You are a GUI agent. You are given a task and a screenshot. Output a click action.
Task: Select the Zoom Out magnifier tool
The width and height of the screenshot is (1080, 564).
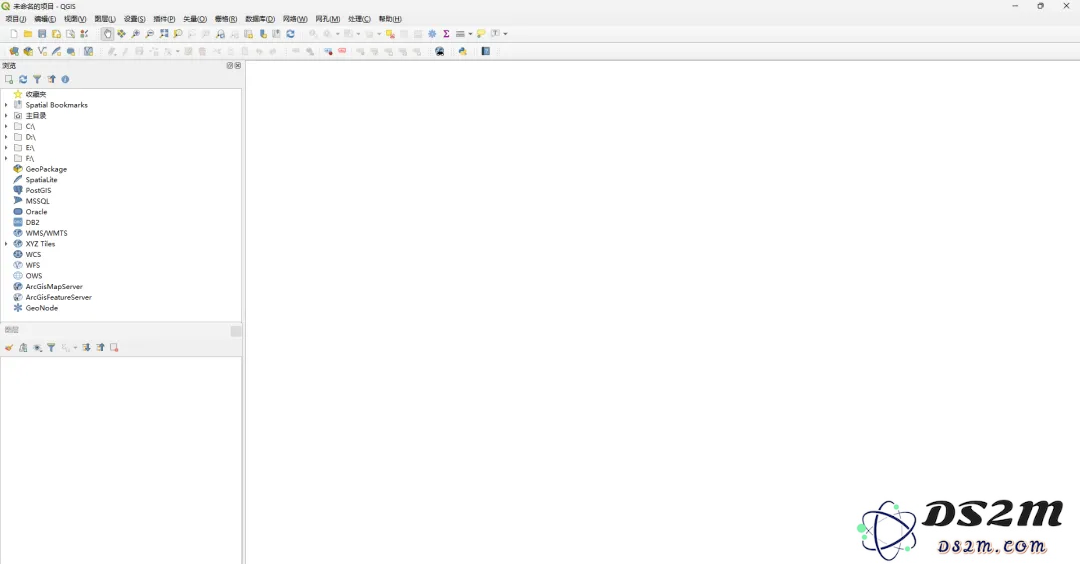coord(149,34)
